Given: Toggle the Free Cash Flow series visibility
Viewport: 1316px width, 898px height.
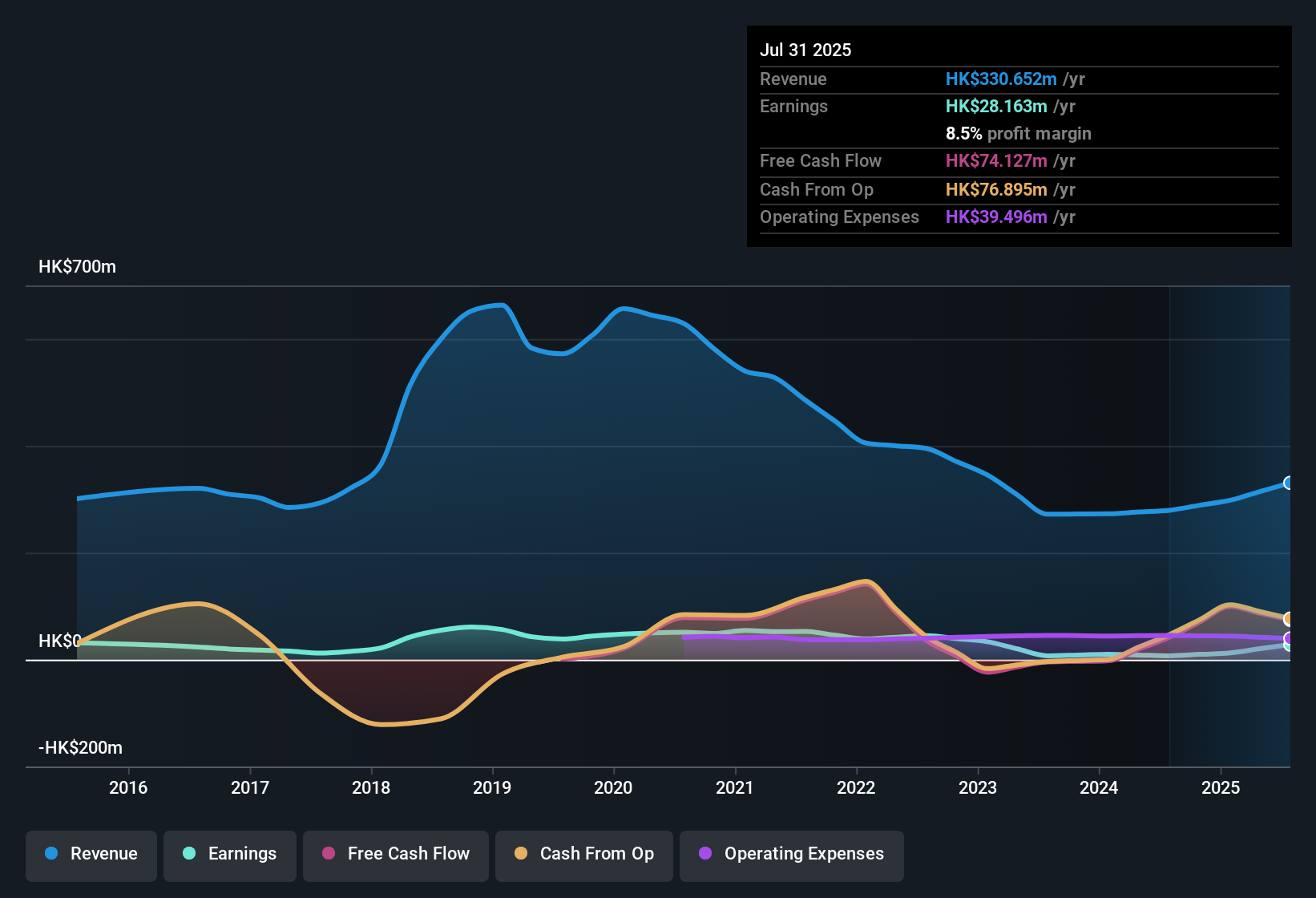Looking at the screenshot, I should click(x=395, y=854).
